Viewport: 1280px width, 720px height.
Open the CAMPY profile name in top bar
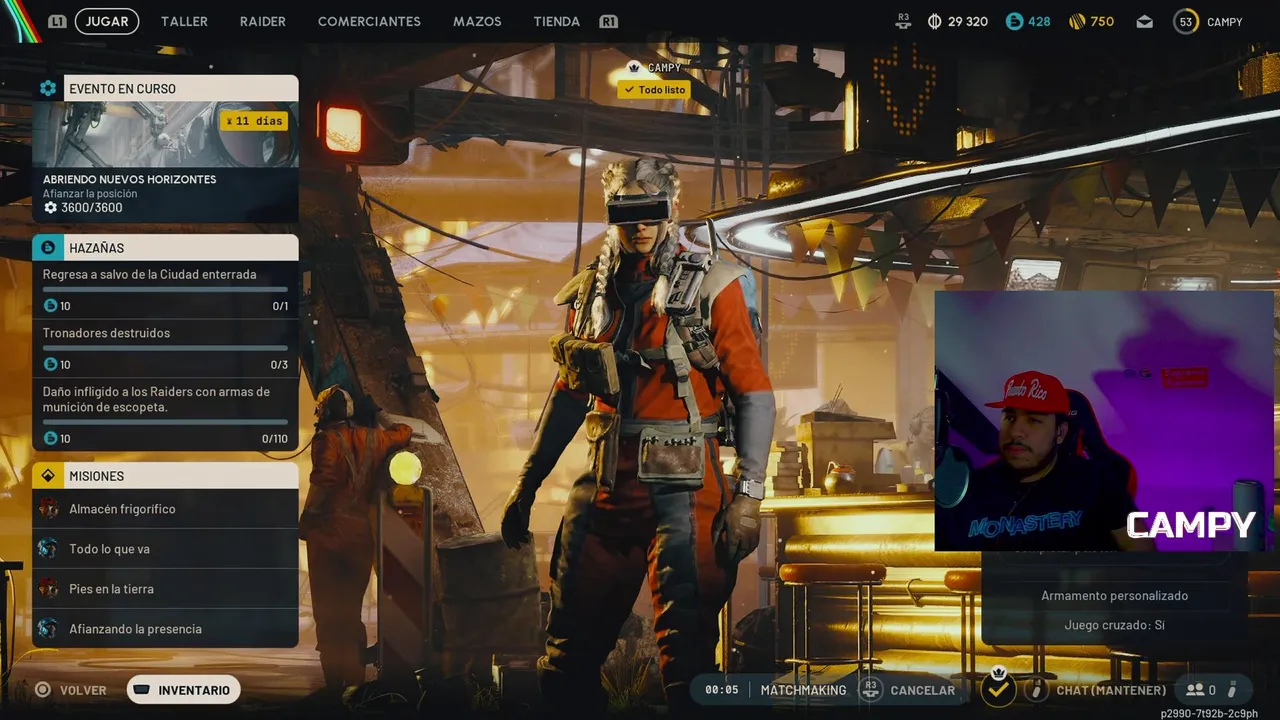coord(1224,22)
